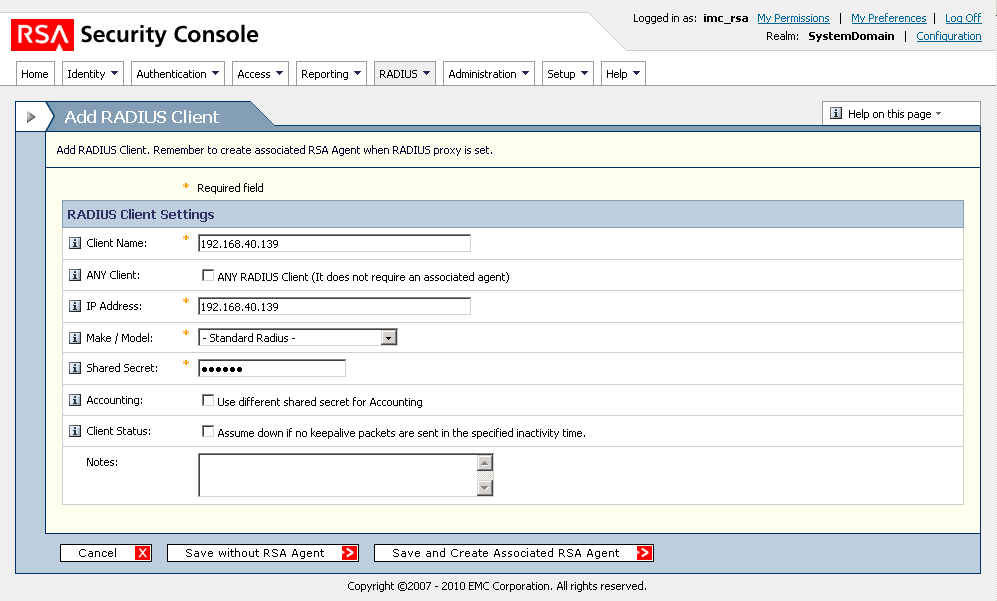Screen dimensions: 997x601
Task: Click the Cancel button
Action: pos(106,553)
